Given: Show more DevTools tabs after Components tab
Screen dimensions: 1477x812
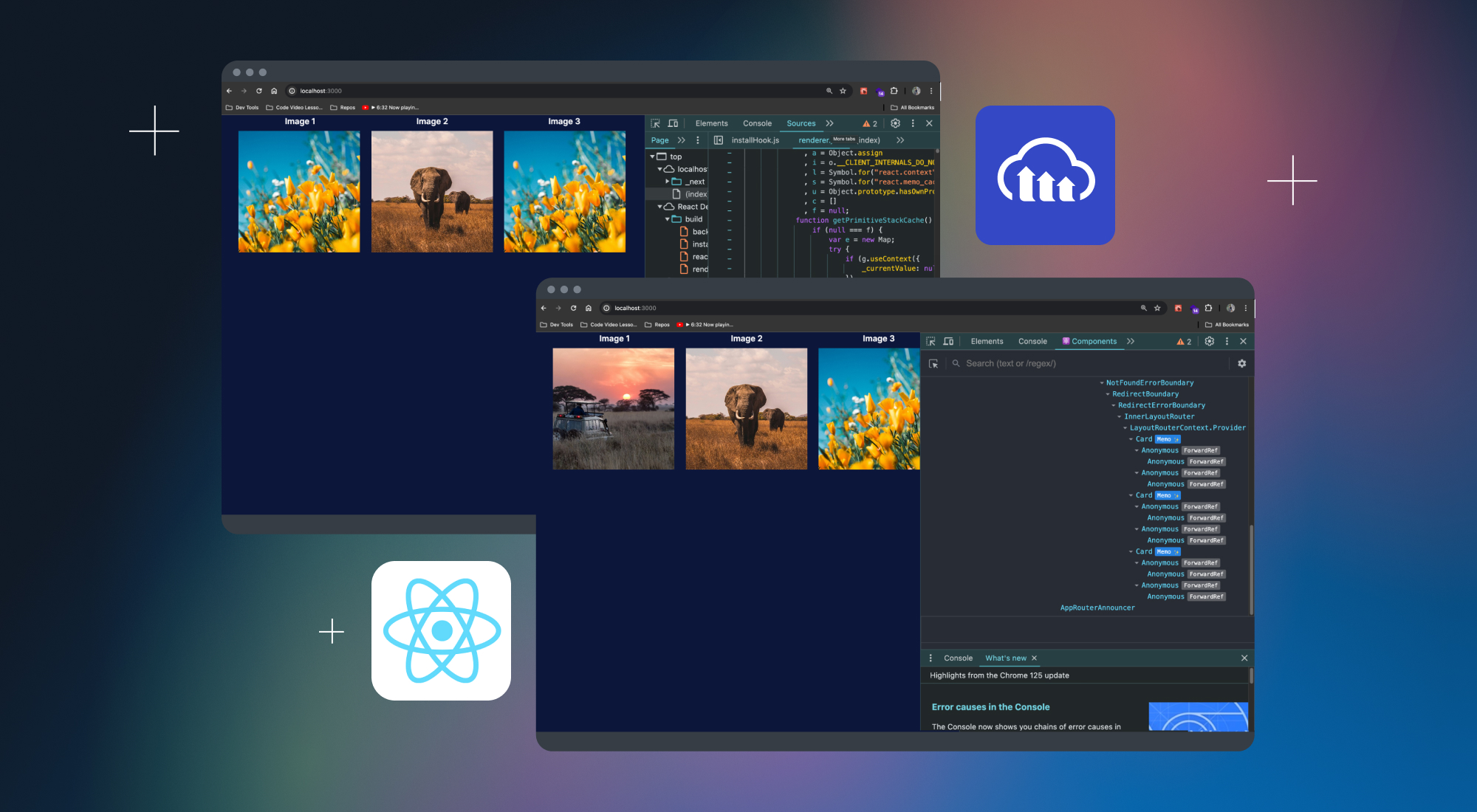Looking at the screenshot, I should [1131, 341].
